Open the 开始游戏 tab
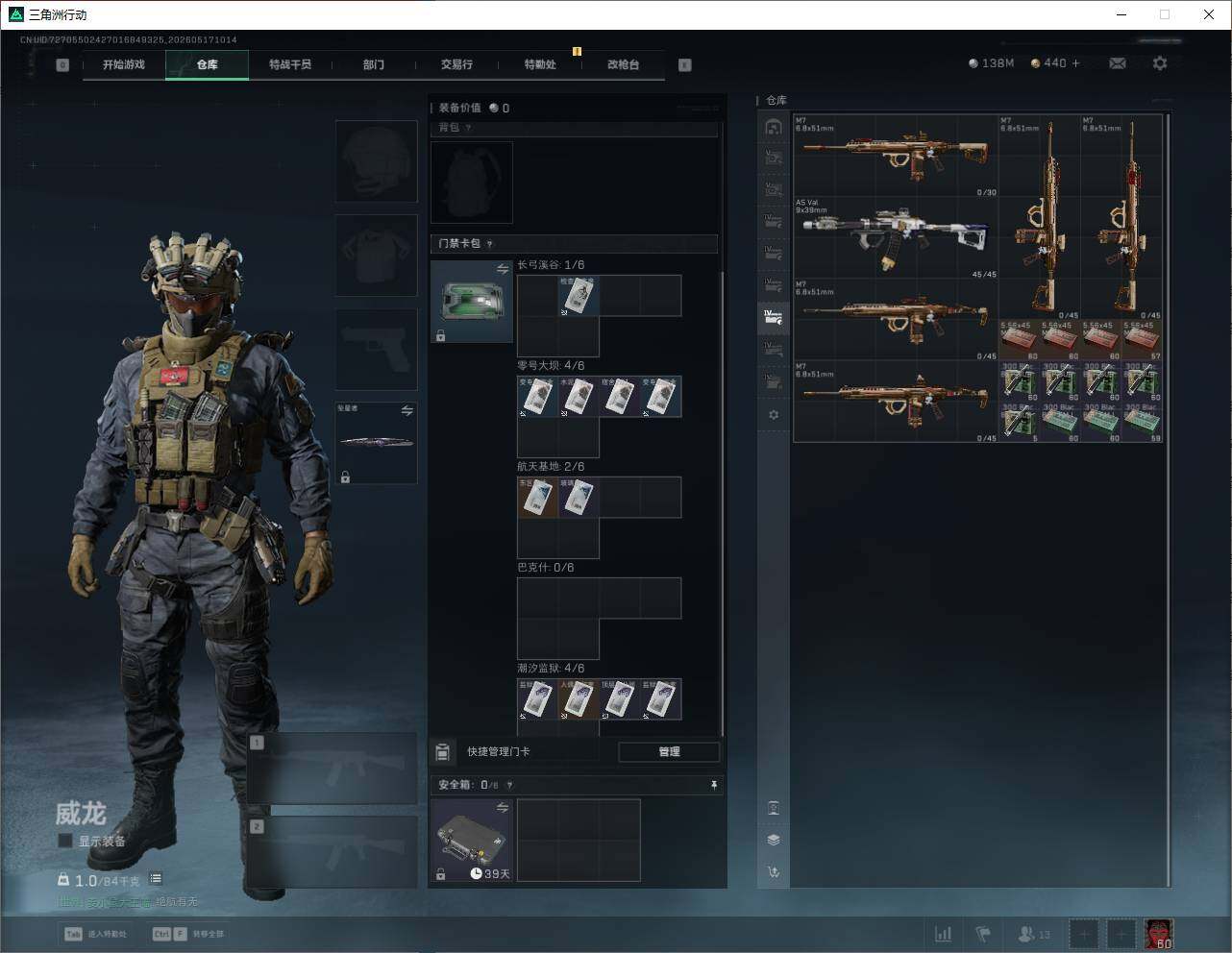Screen dimensions: 1232x953 (x=124, y=64)
